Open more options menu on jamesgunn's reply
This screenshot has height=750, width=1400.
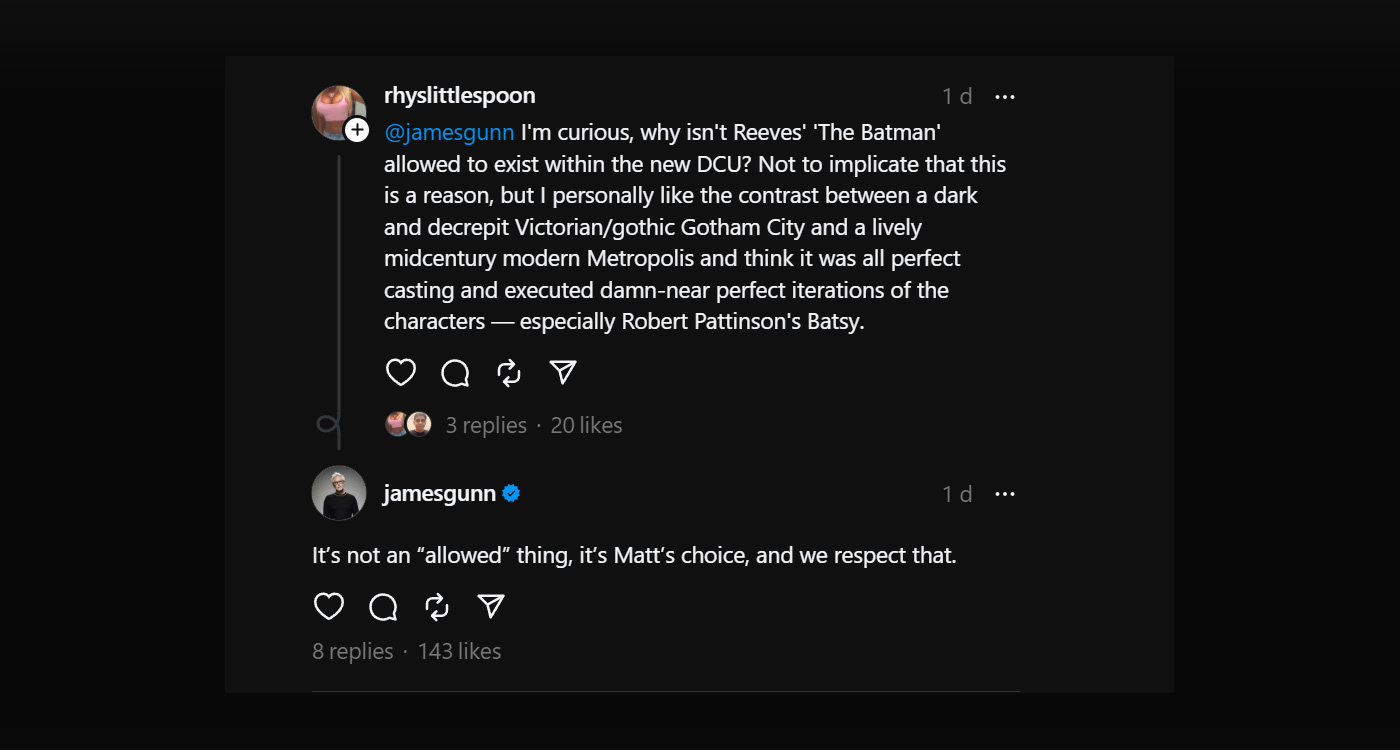(1005, 494)
